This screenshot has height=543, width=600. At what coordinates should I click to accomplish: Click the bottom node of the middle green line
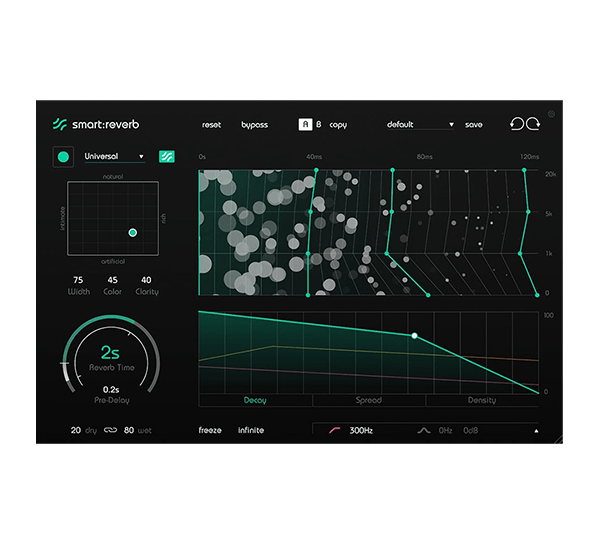coord(428,295)
